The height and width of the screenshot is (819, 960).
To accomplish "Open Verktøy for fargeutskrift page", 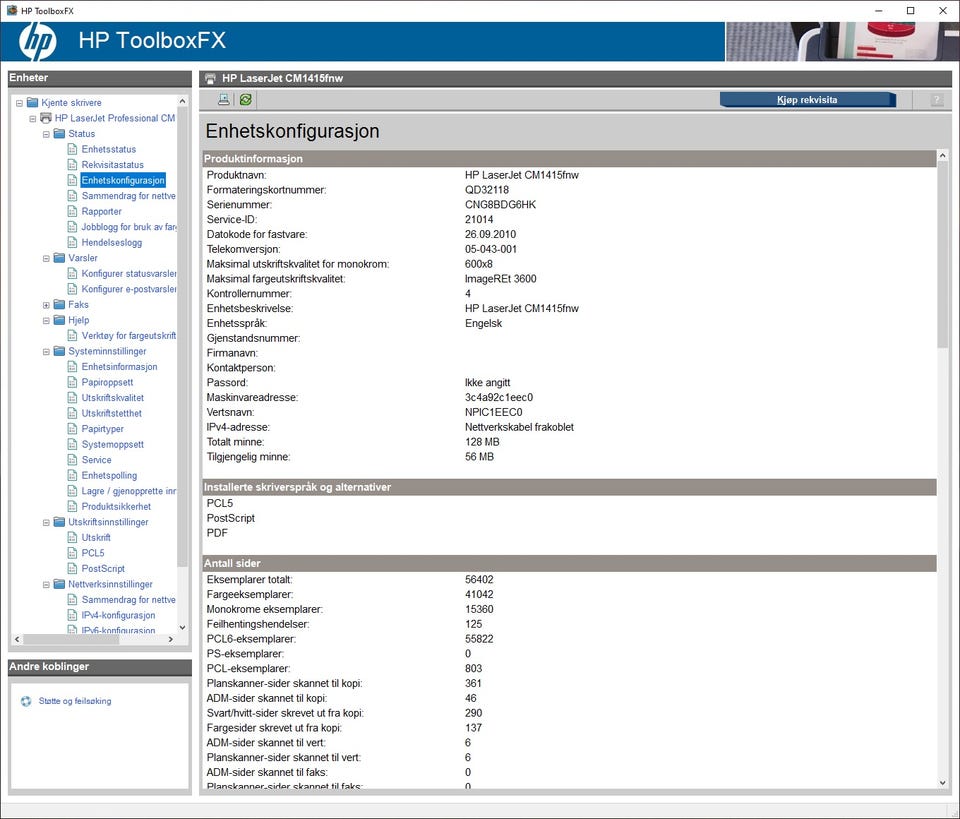I will [x=129, y=335].
